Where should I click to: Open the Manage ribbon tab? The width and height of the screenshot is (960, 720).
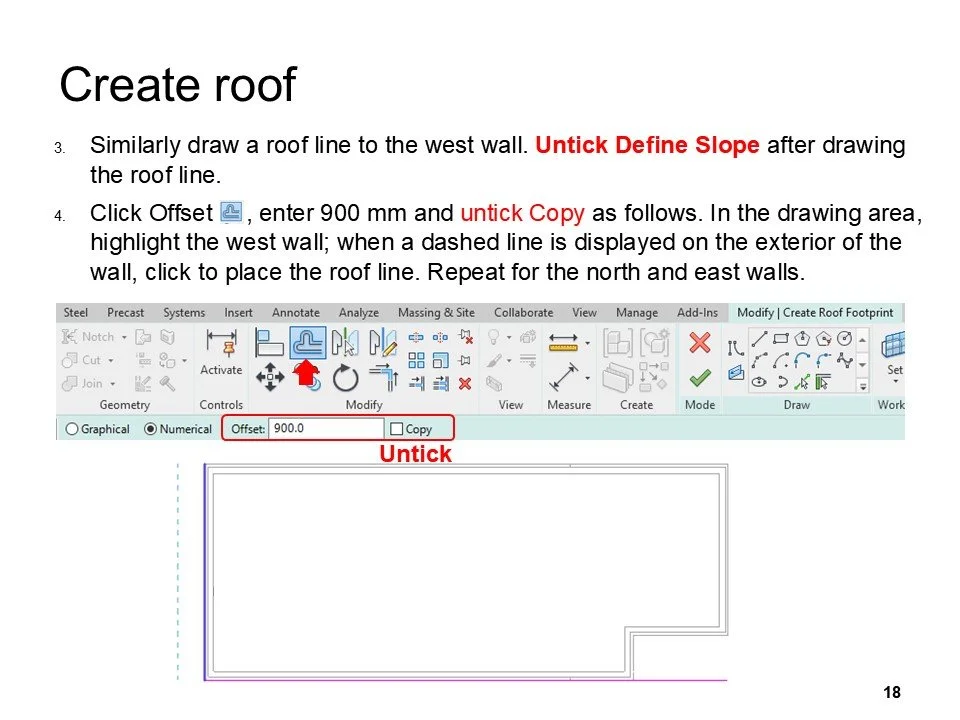(x=637, y=312)
